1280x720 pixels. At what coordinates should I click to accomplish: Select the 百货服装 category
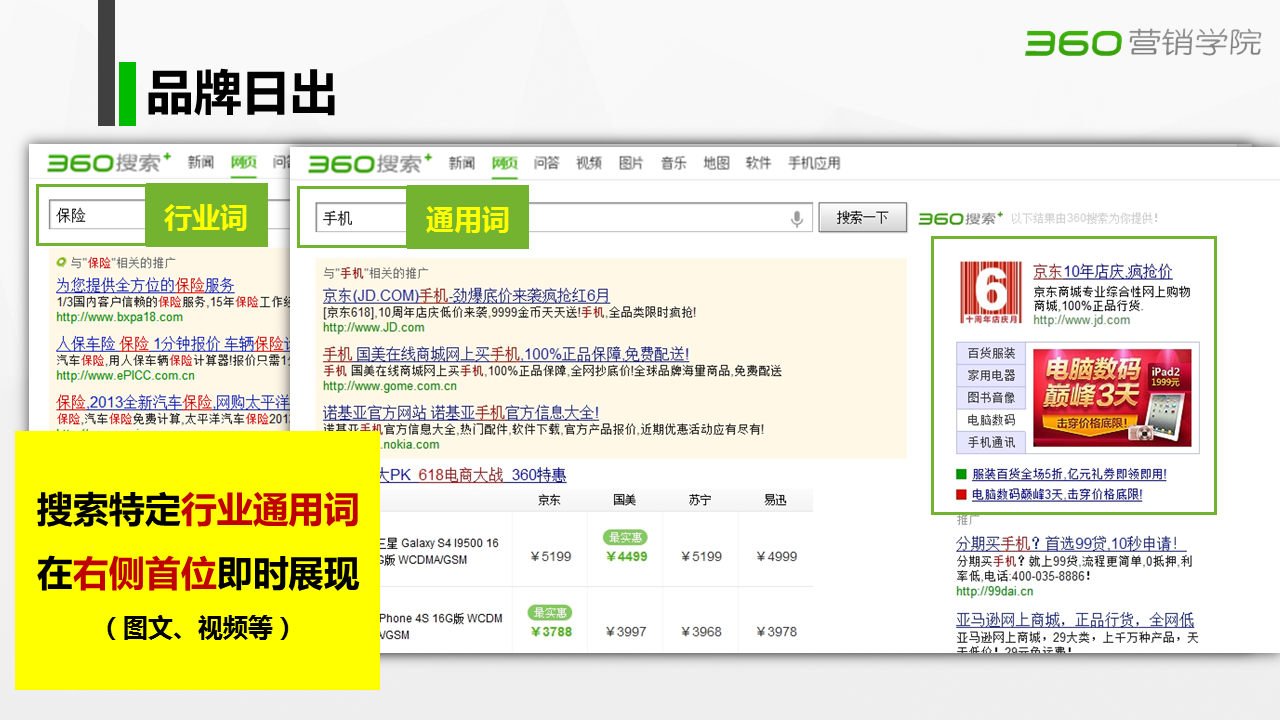click(x=991, y=353)
